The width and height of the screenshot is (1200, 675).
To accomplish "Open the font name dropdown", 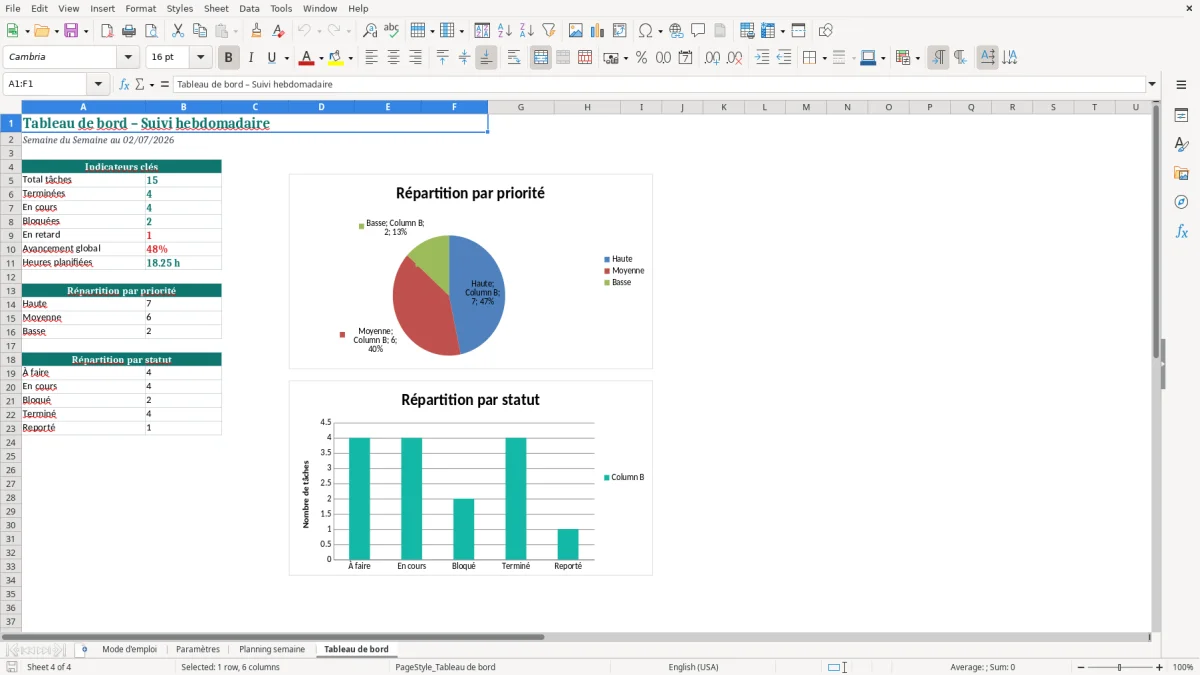I will [128, 58].
